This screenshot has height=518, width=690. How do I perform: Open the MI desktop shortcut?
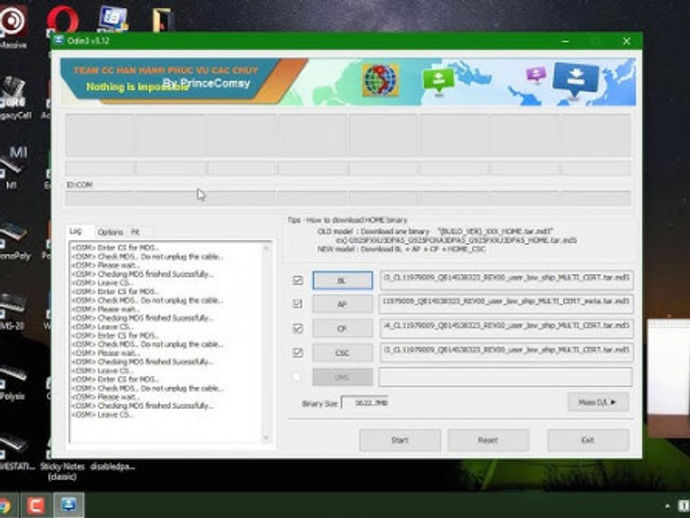[x=13, y=167]
